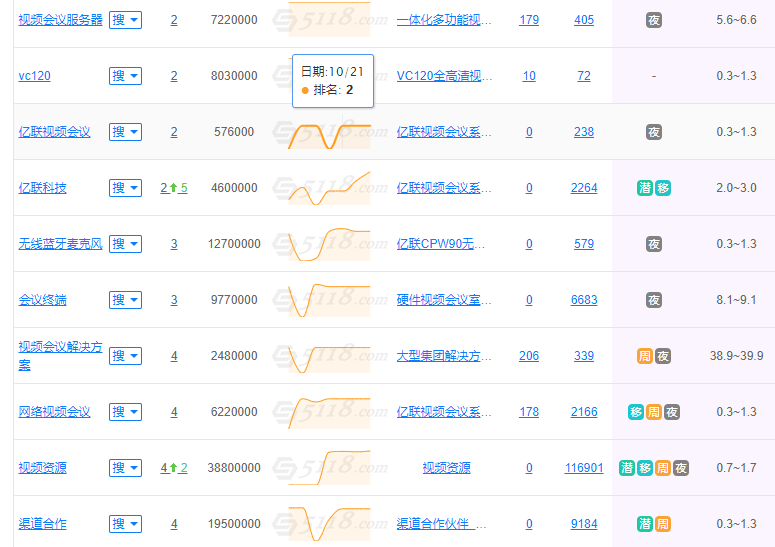Image resolution: width=775 pixels, height=547 pixels.
Task: Click 夜 badge in 视频会议解决方案 row
Action: tap(663, 356)
